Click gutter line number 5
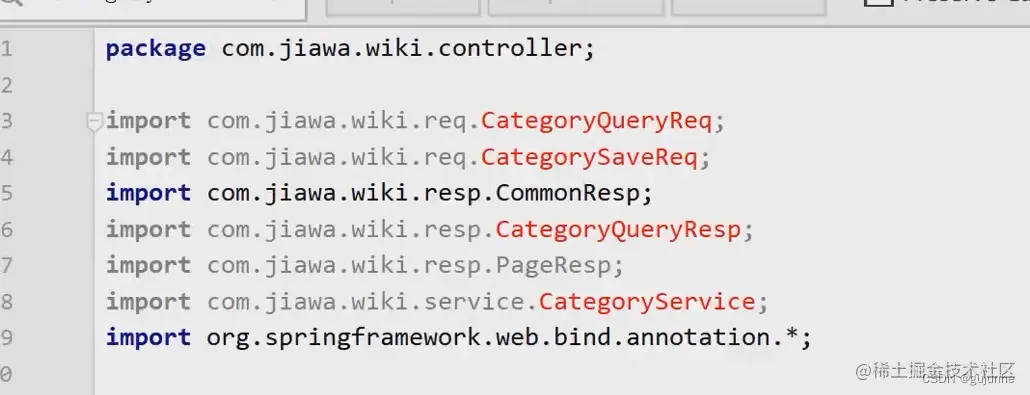Screen dimensions: 1030x395 point(6,194)
